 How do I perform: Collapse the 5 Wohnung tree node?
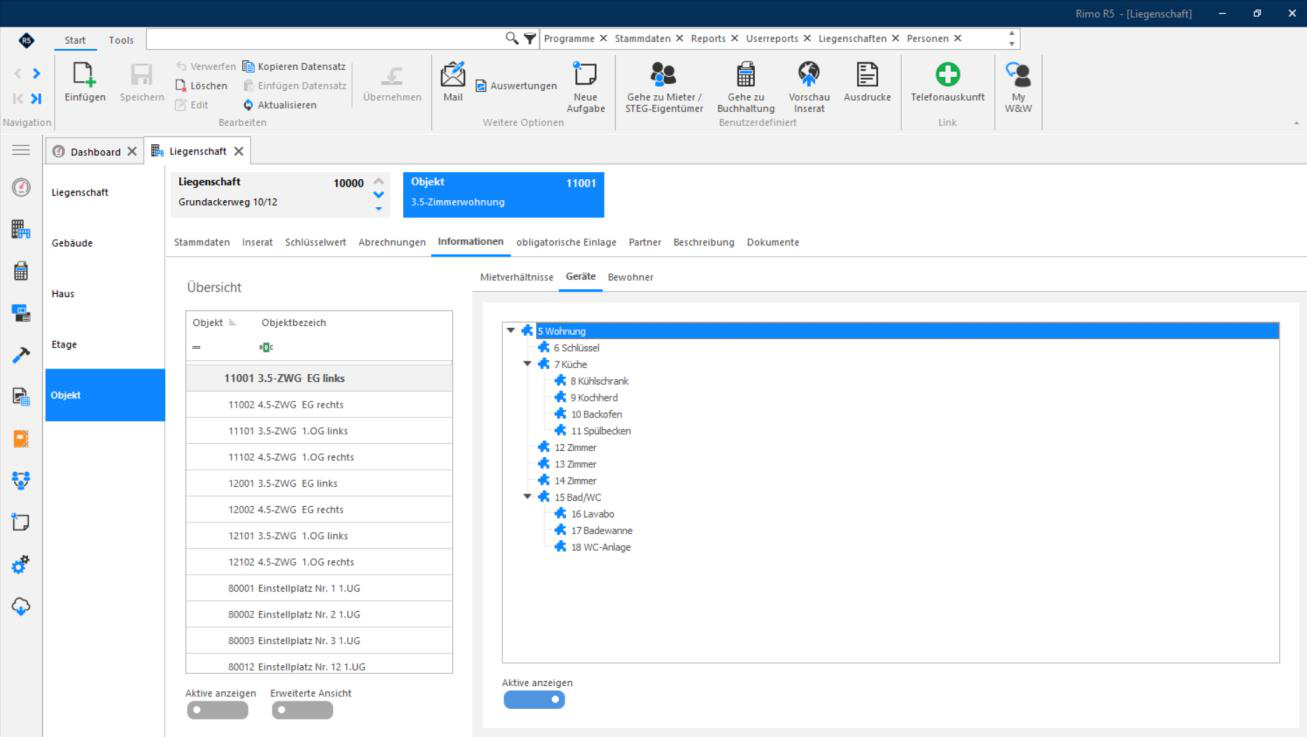point(512,331)
